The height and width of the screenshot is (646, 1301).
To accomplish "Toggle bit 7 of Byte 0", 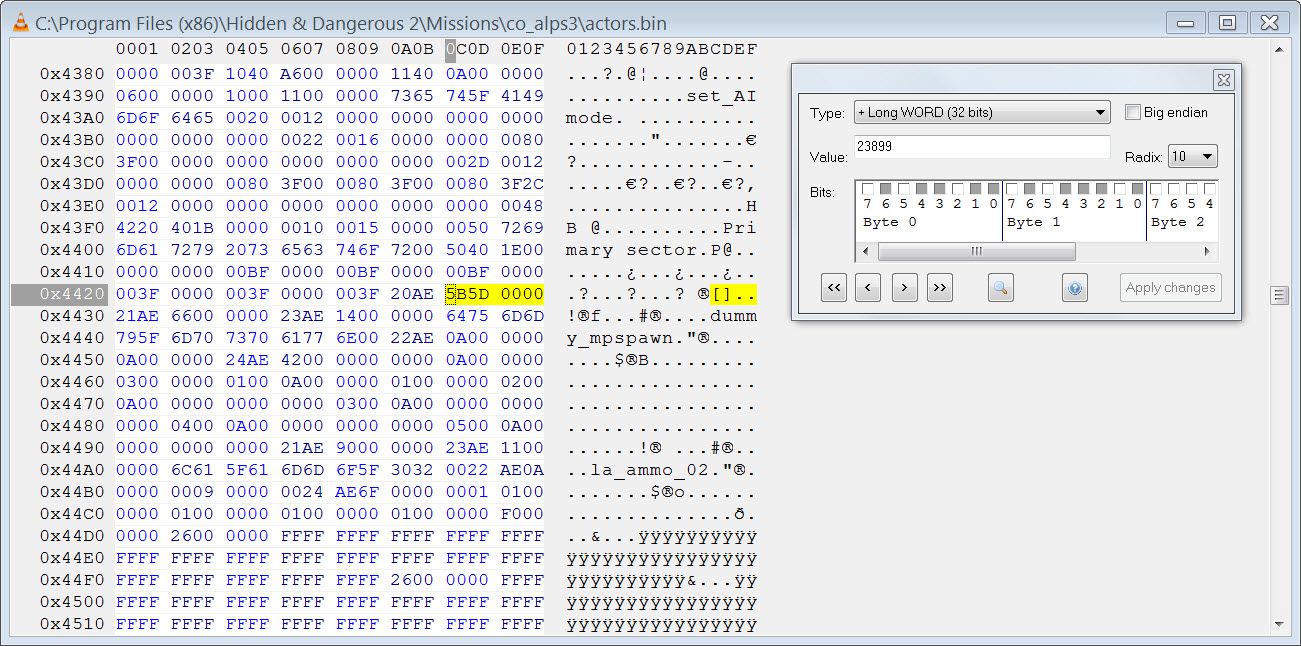I will [x=867, y=189].
